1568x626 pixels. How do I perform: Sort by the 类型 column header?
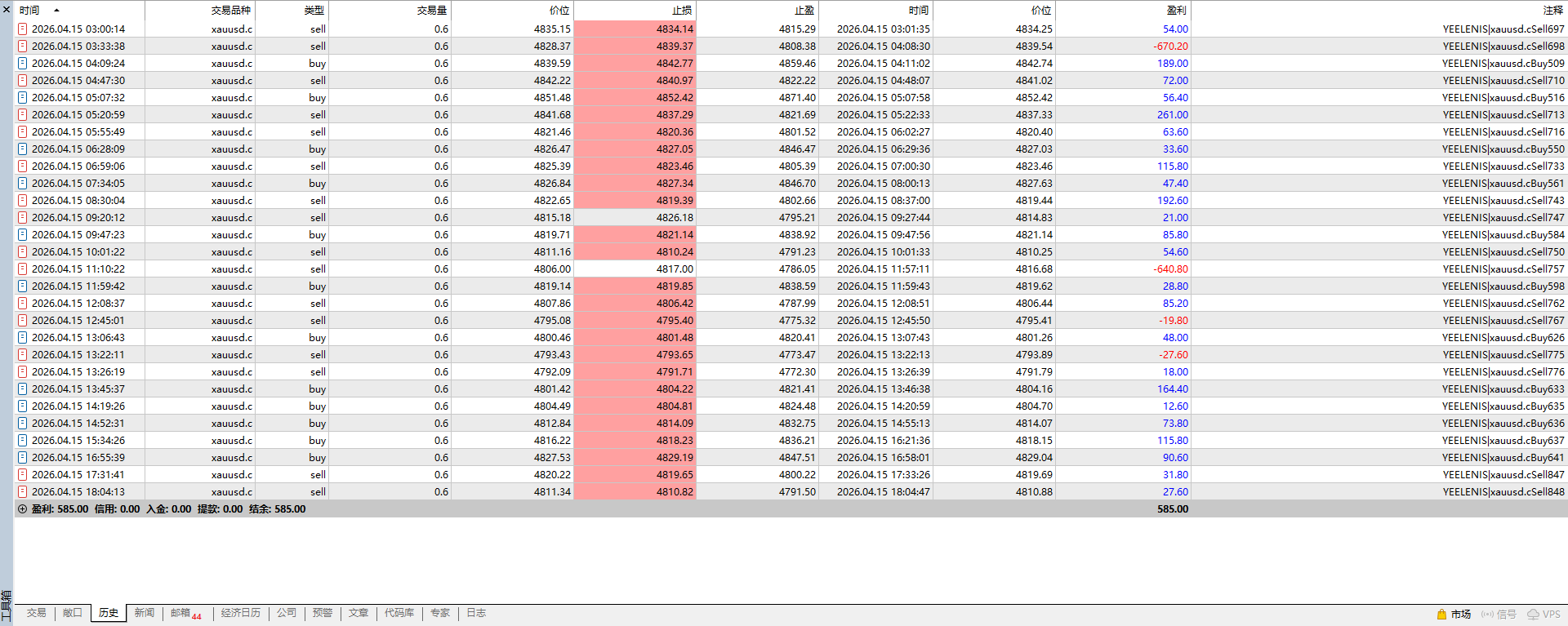pyautogui.click(x=292, y=11)
